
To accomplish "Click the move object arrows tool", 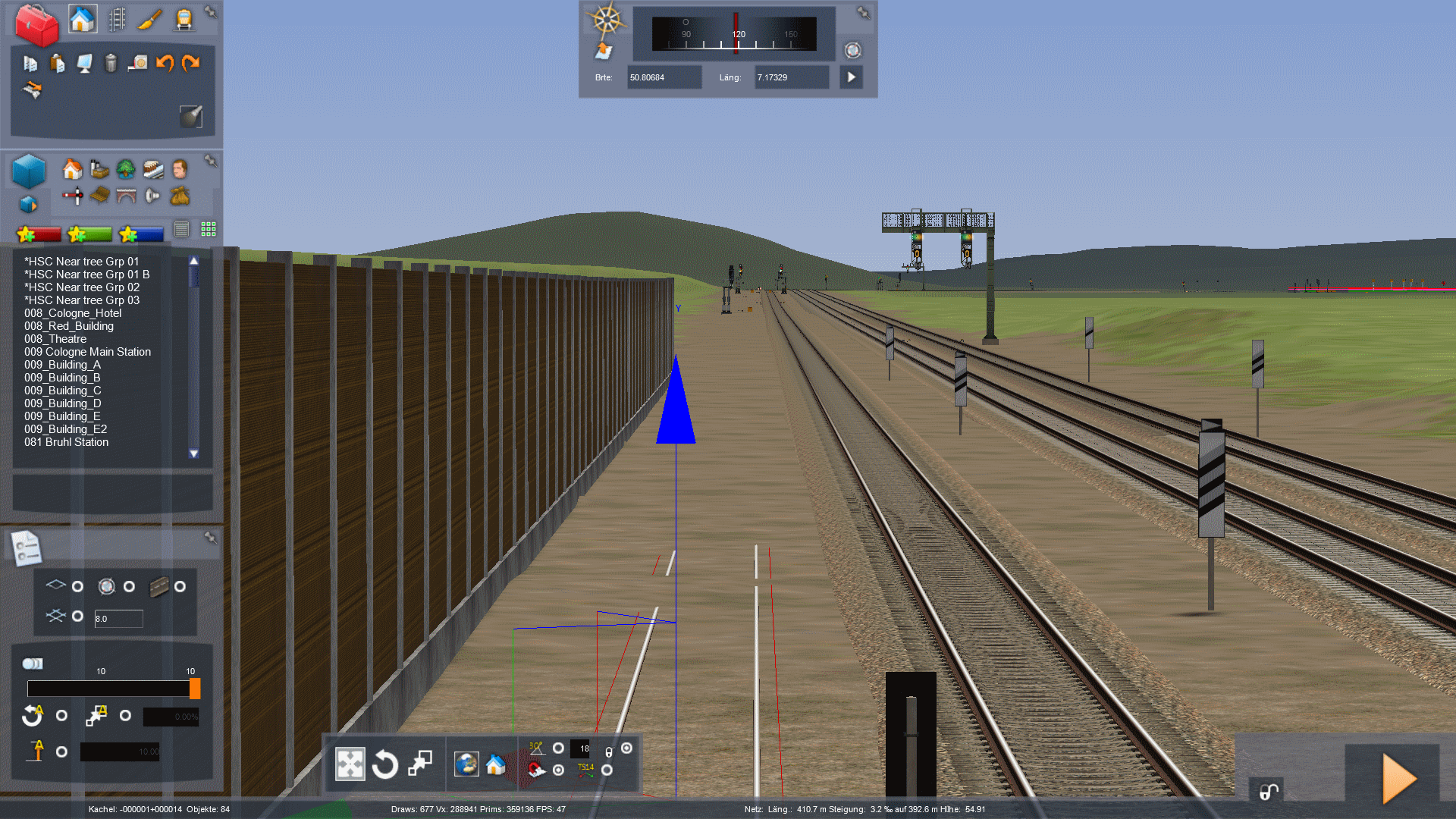I will 350,764.
